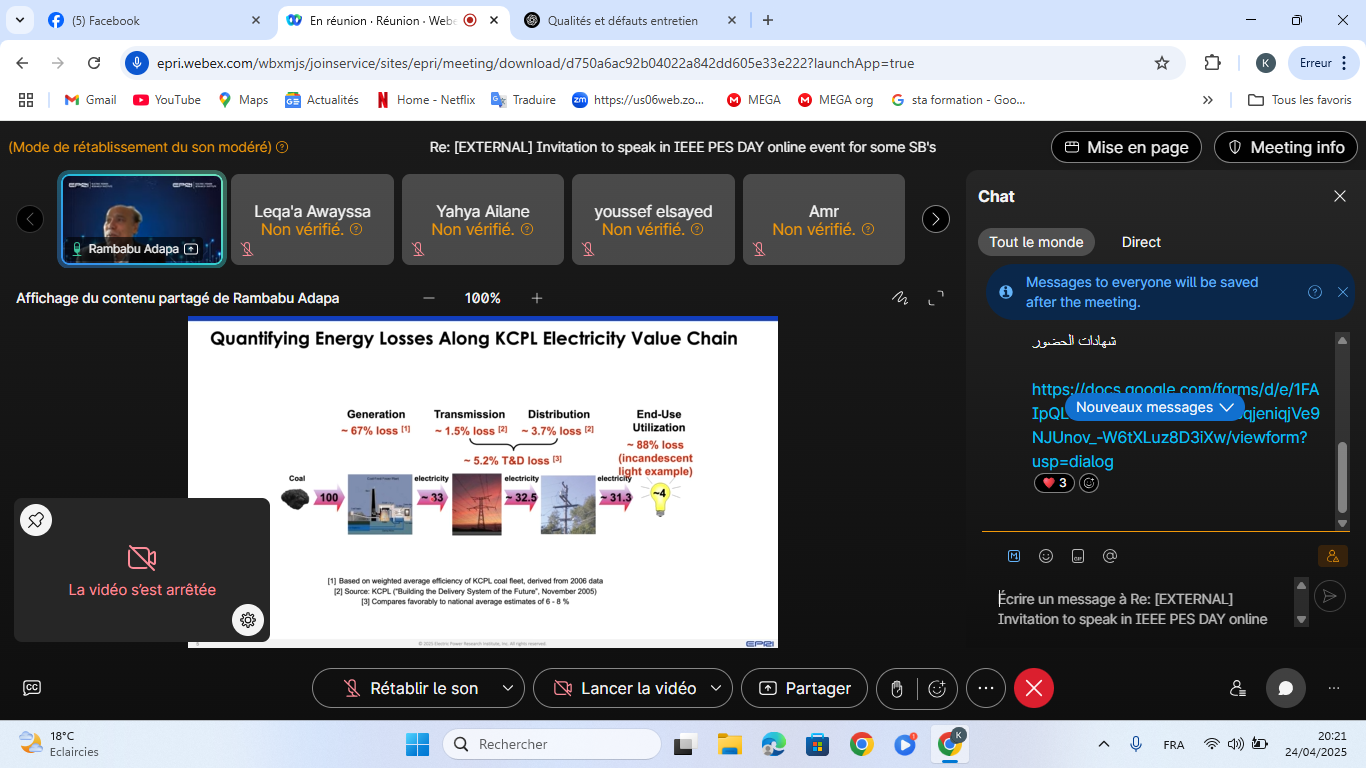Select the Tout le monde tab
1366x768 pixels.
tap(1036, 242)
